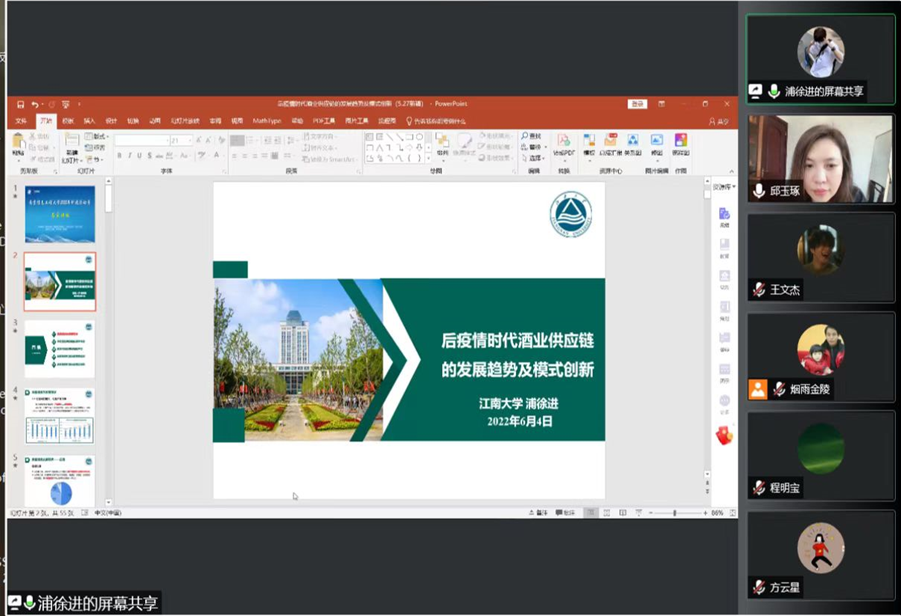Open the 文件 (File) menu tab
Viewport: 901px width, 616px height.
[20, 121]
